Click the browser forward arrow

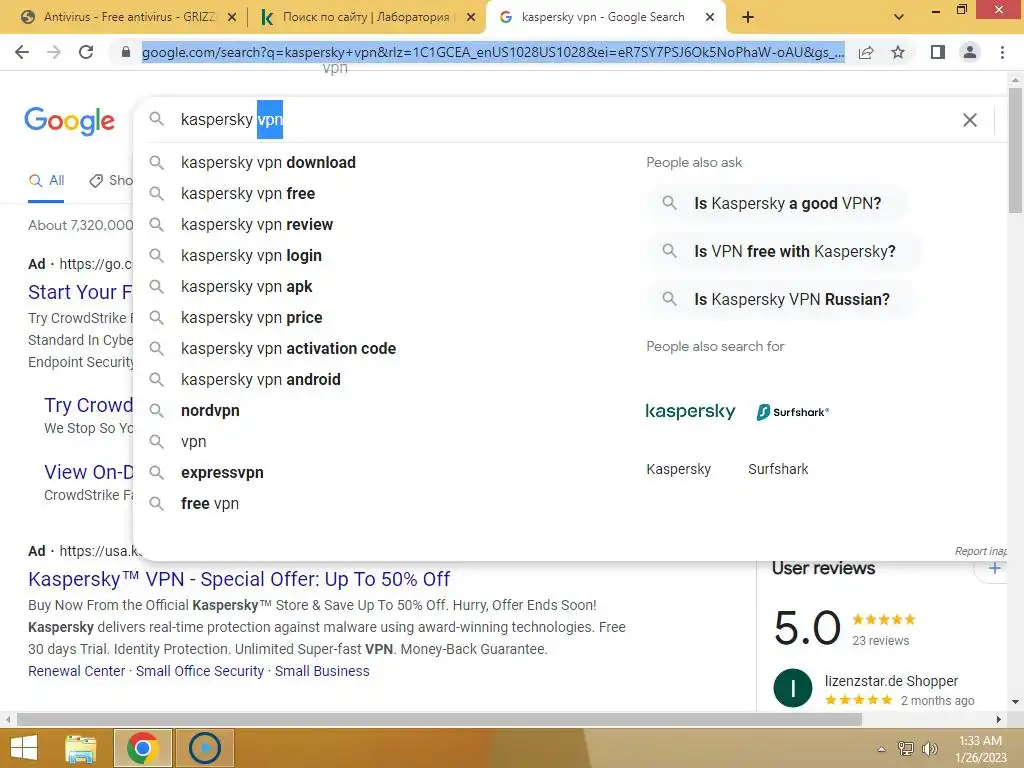point(54,52)
